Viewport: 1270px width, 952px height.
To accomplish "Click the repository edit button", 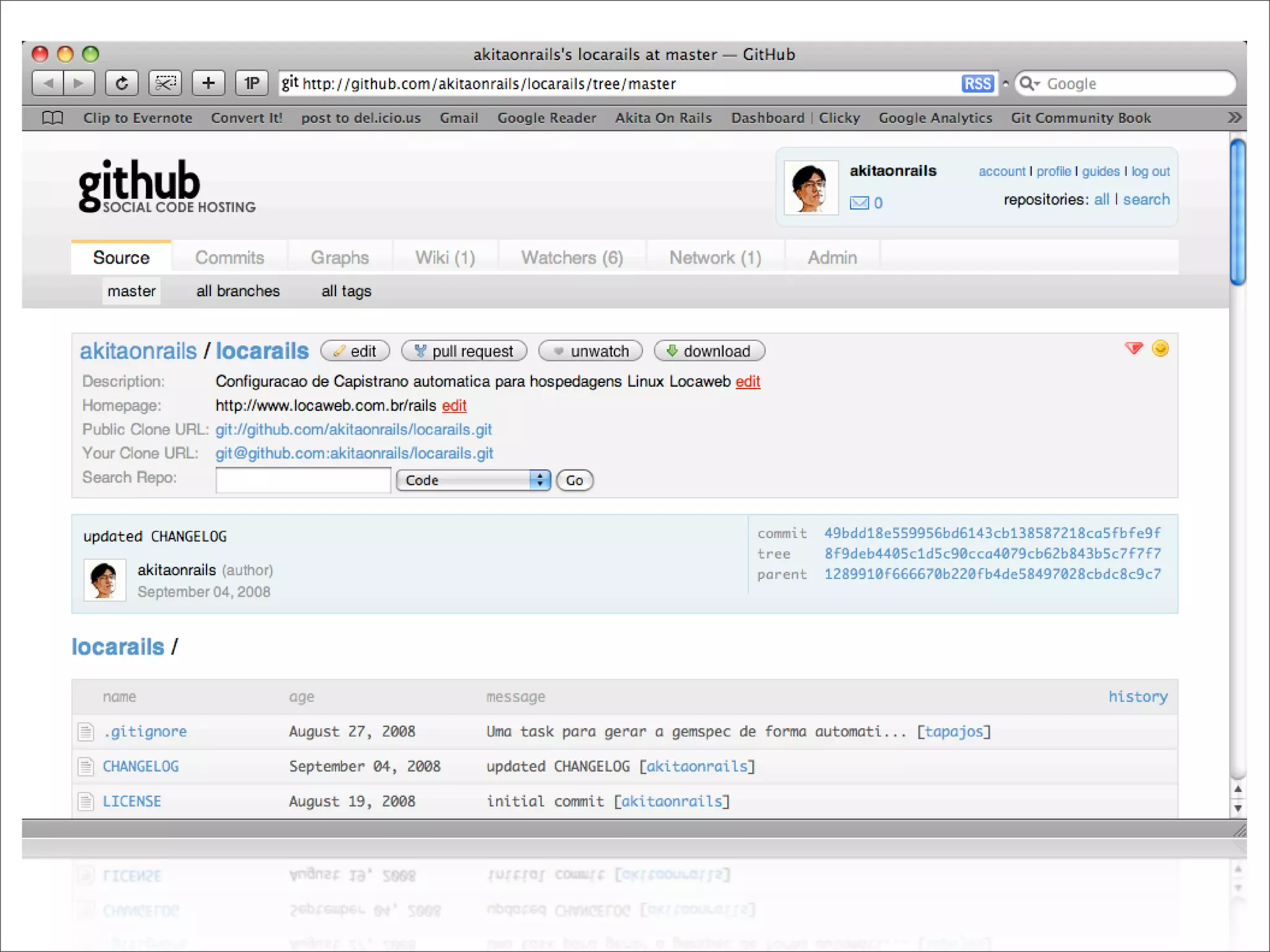I will (x=355, y=351).
